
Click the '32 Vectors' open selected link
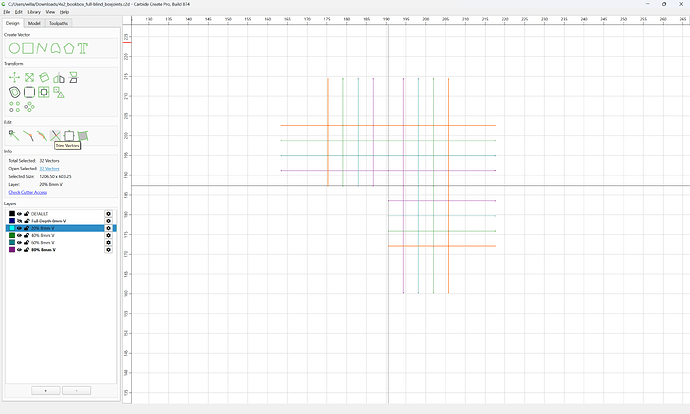pyautogui.click(x=49, y=169)
